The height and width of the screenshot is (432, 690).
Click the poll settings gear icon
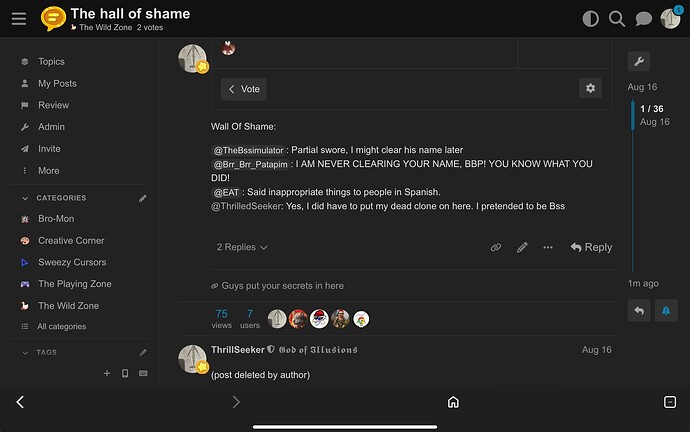pos(591,88)
